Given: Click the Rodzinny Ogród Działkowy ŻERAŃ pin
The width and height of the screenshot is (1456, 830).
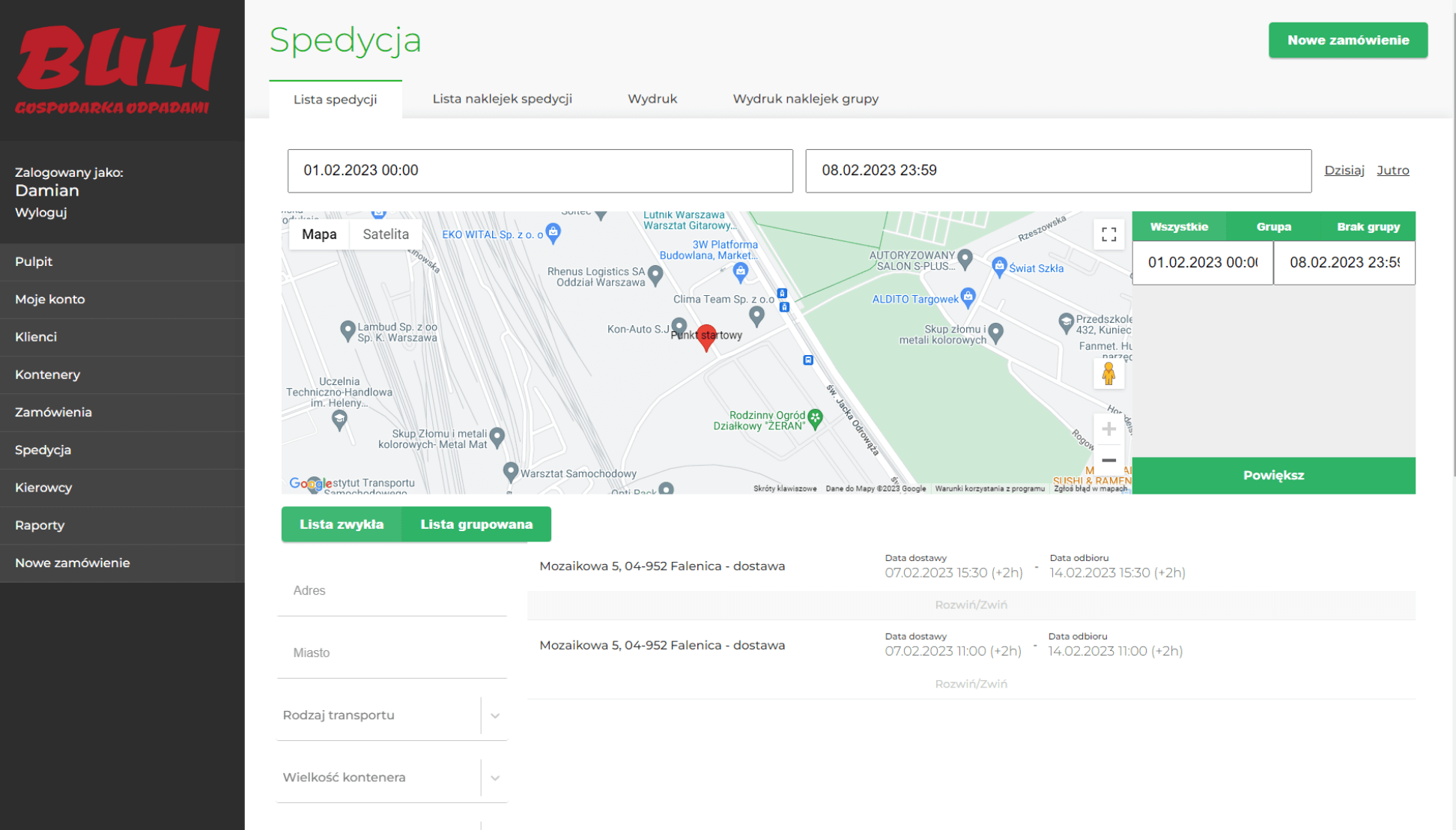Looking at the screenshot, I should [x=816, y=418].
